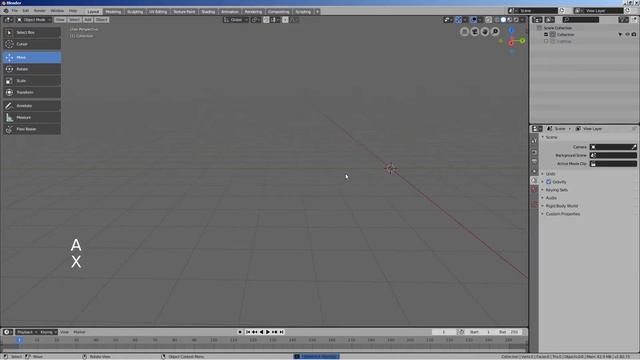
Task: Open the View Layer properties tab icon
Action: pyautogui.click(x=534, y=171)
